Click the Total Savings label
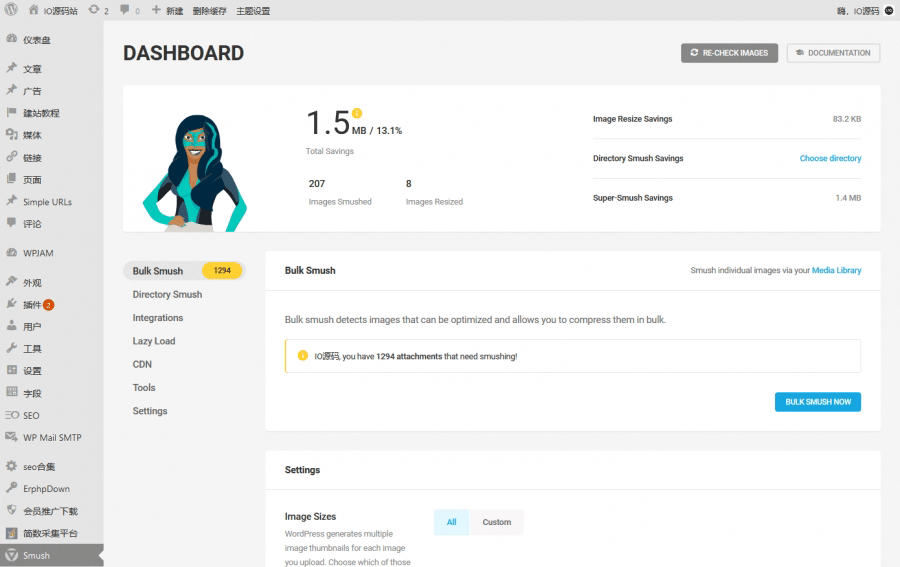The width and height of the screenshot is (900, 567). coord(329,151)
